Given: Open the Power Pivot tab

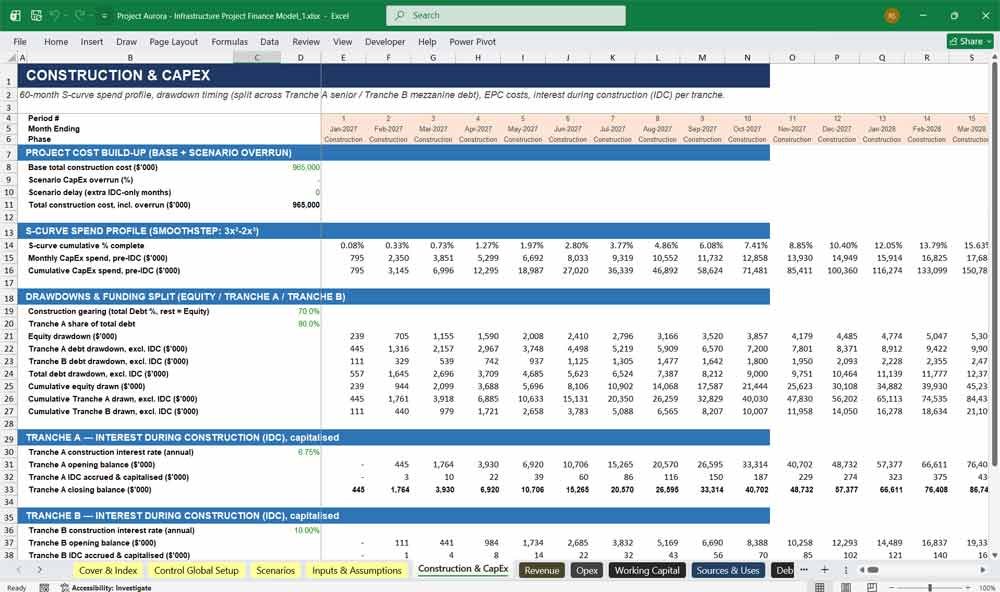Looking at the screenshot, I should 473,41.
